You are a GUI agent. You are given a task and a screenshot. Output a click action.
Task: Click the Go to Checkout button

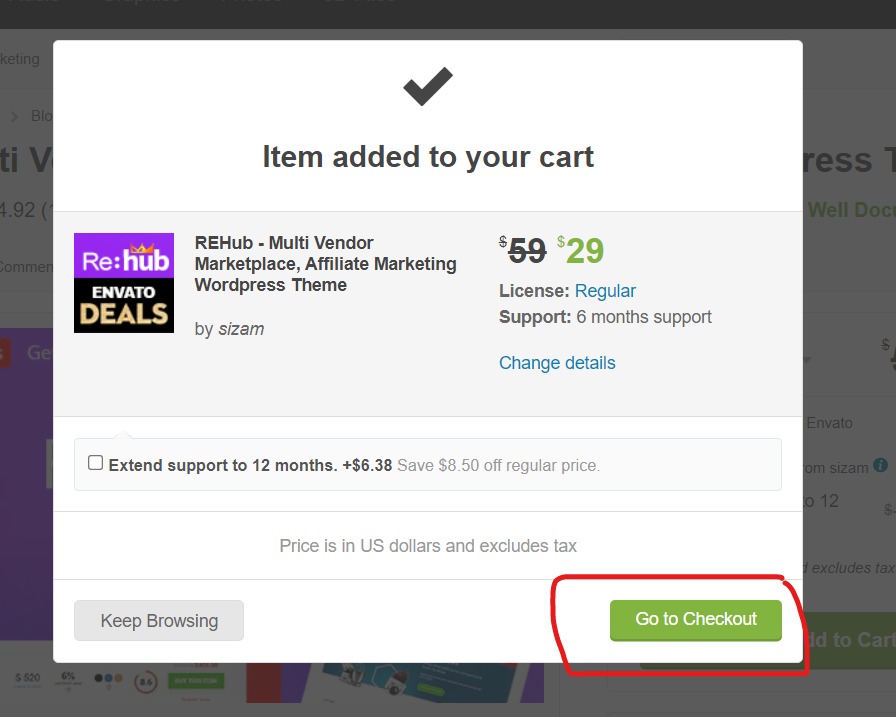click(695, 620)
